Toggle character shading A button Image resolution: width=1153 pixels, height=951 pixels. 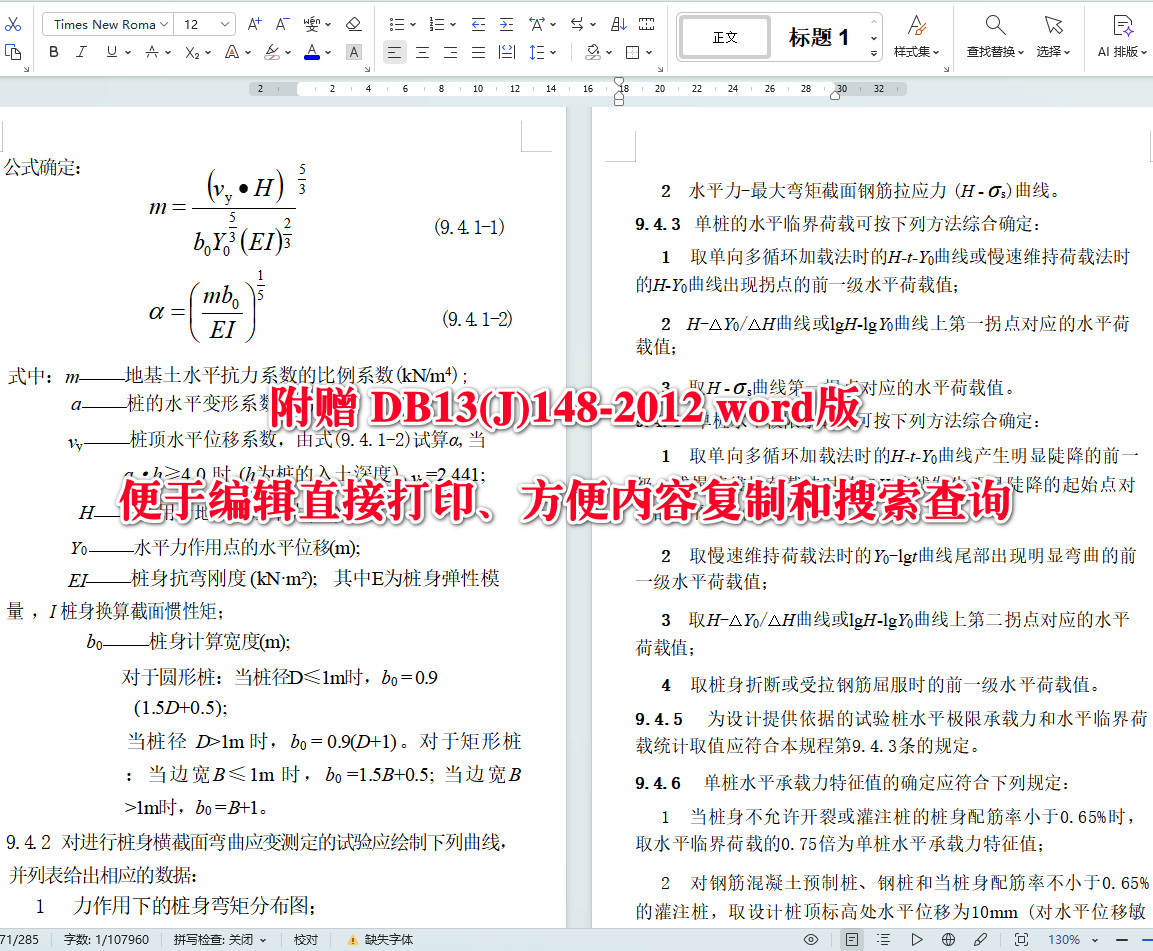(354, 52)
